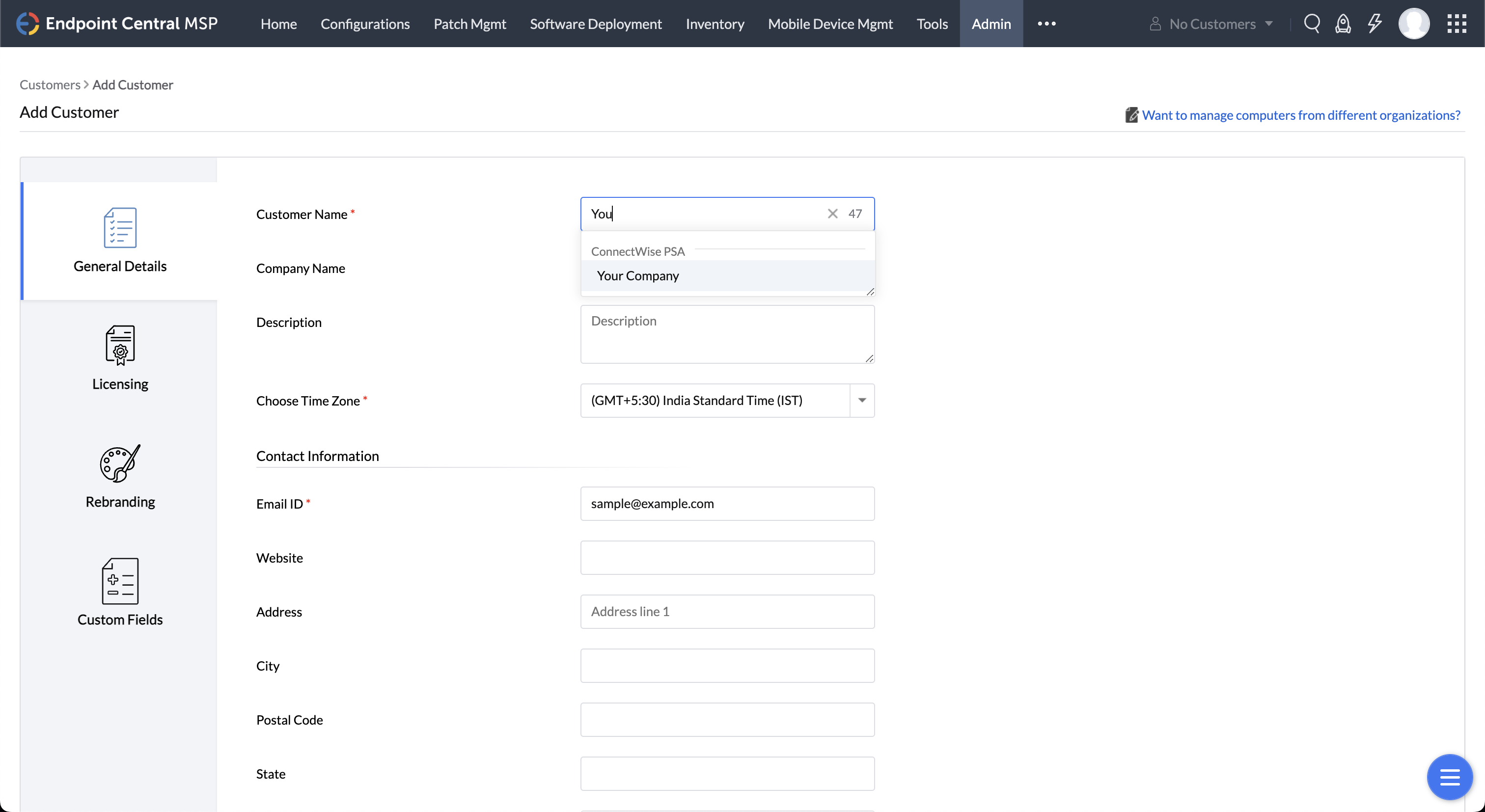Open the apps grid icon
Screen dimensions: 1485x812
pyautogui.click(x=1456, y=24)
